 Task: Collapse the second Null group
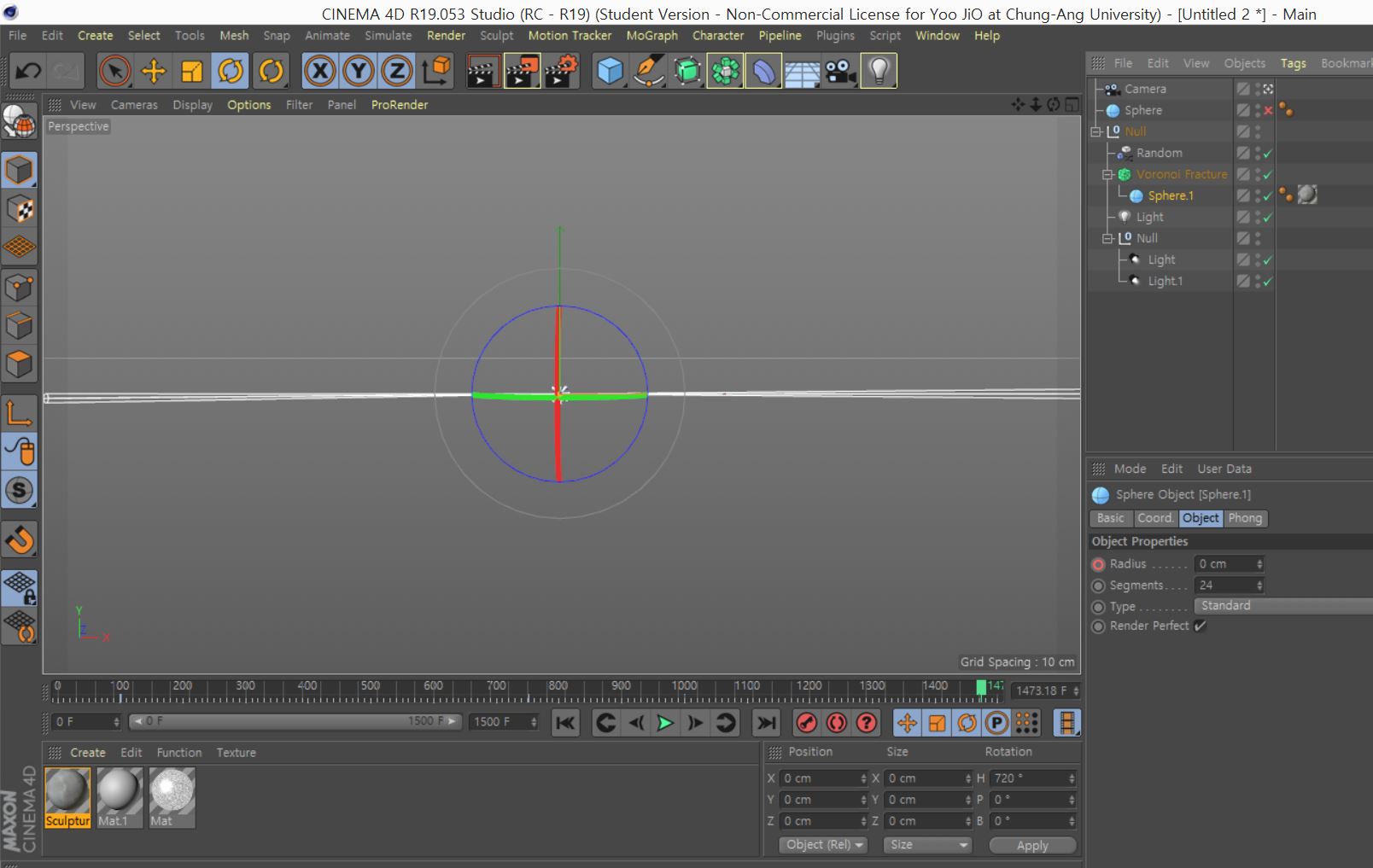coord(1107,238)
